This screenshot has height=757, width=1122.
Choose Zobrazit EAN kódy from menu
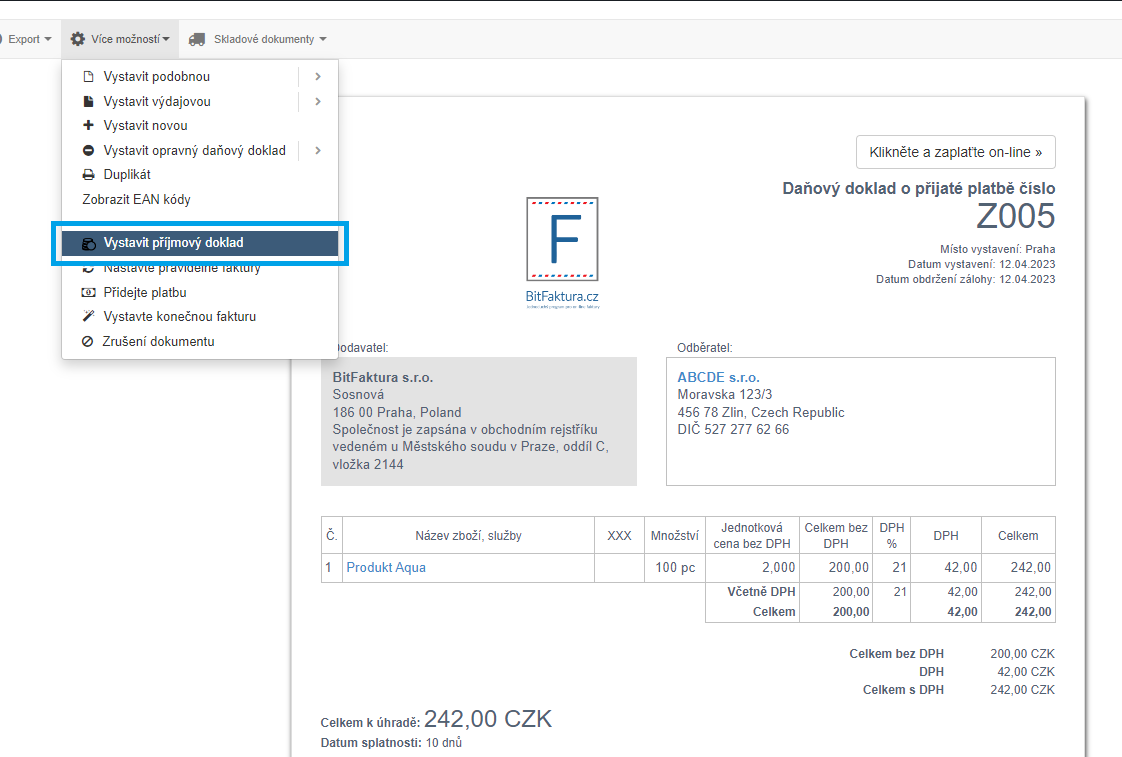point(136,200)
